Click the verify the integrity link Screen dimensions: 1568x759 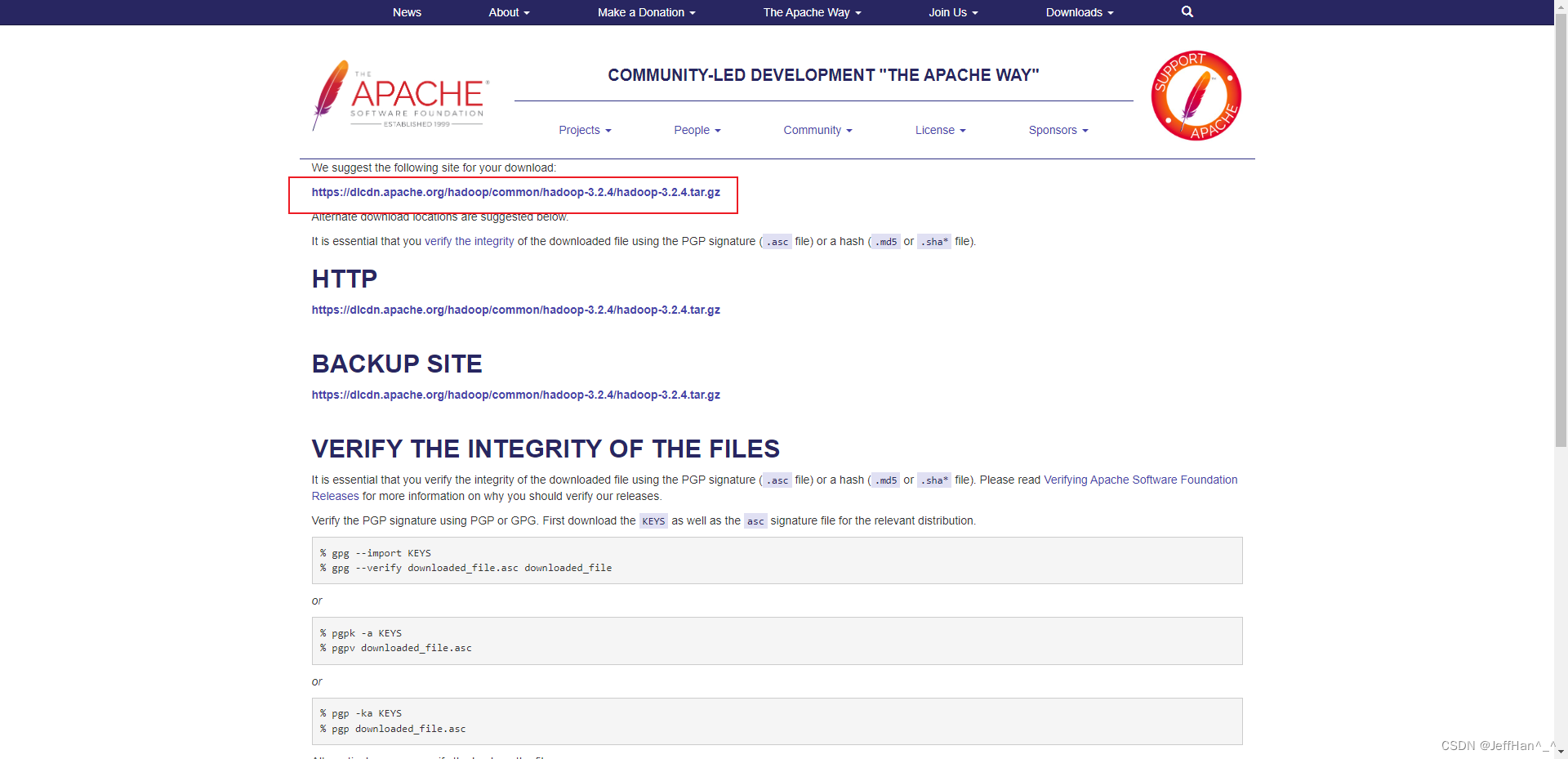[470, 241]
